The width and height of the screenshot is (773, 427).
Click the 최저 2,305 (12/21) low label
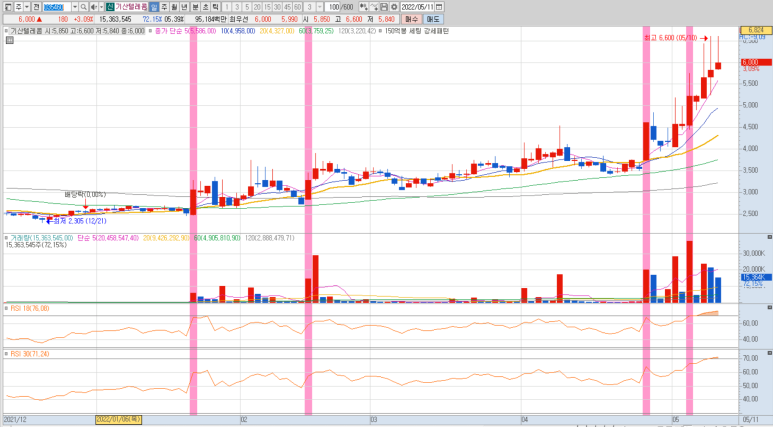80,221
